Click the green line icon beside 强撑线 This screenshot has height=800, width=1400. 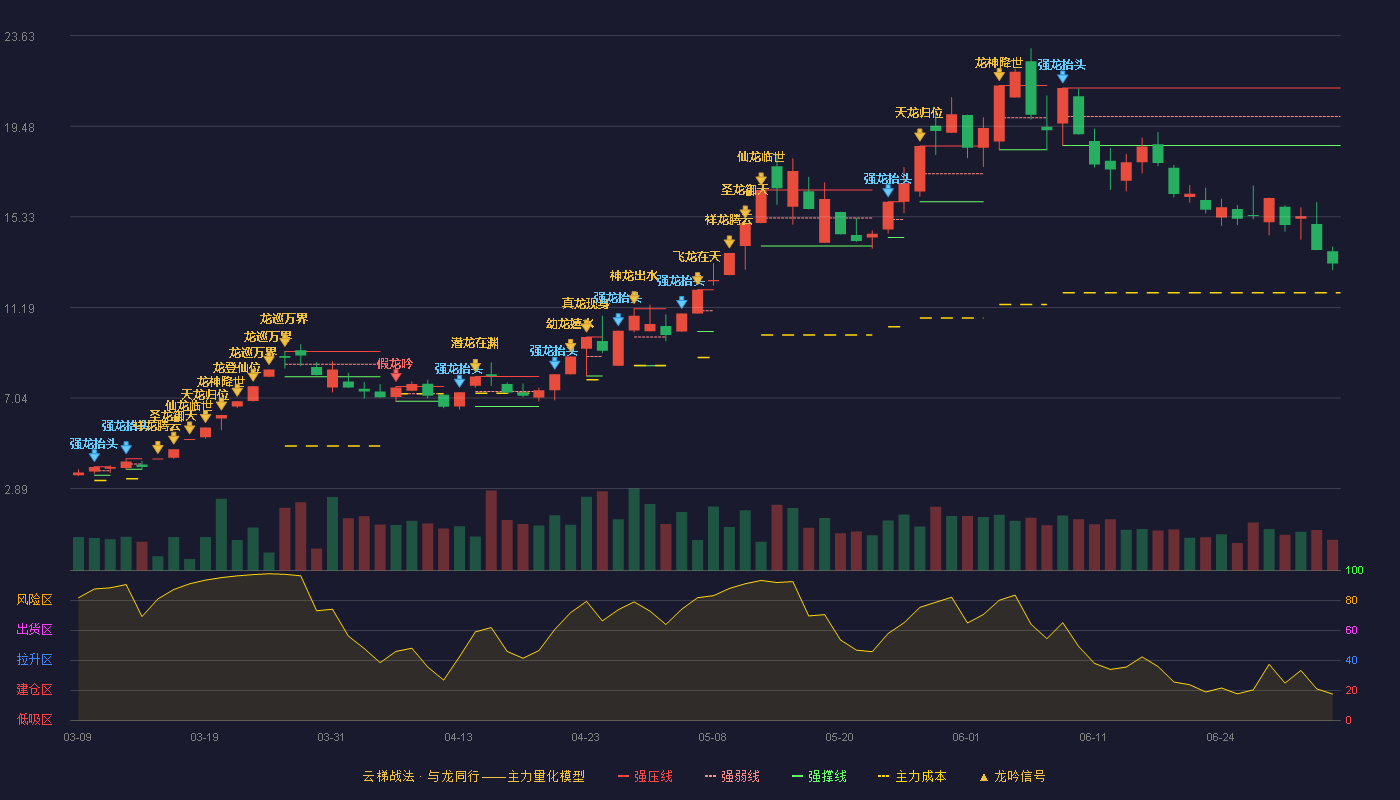pyautogui.click(x=797, y=777)
